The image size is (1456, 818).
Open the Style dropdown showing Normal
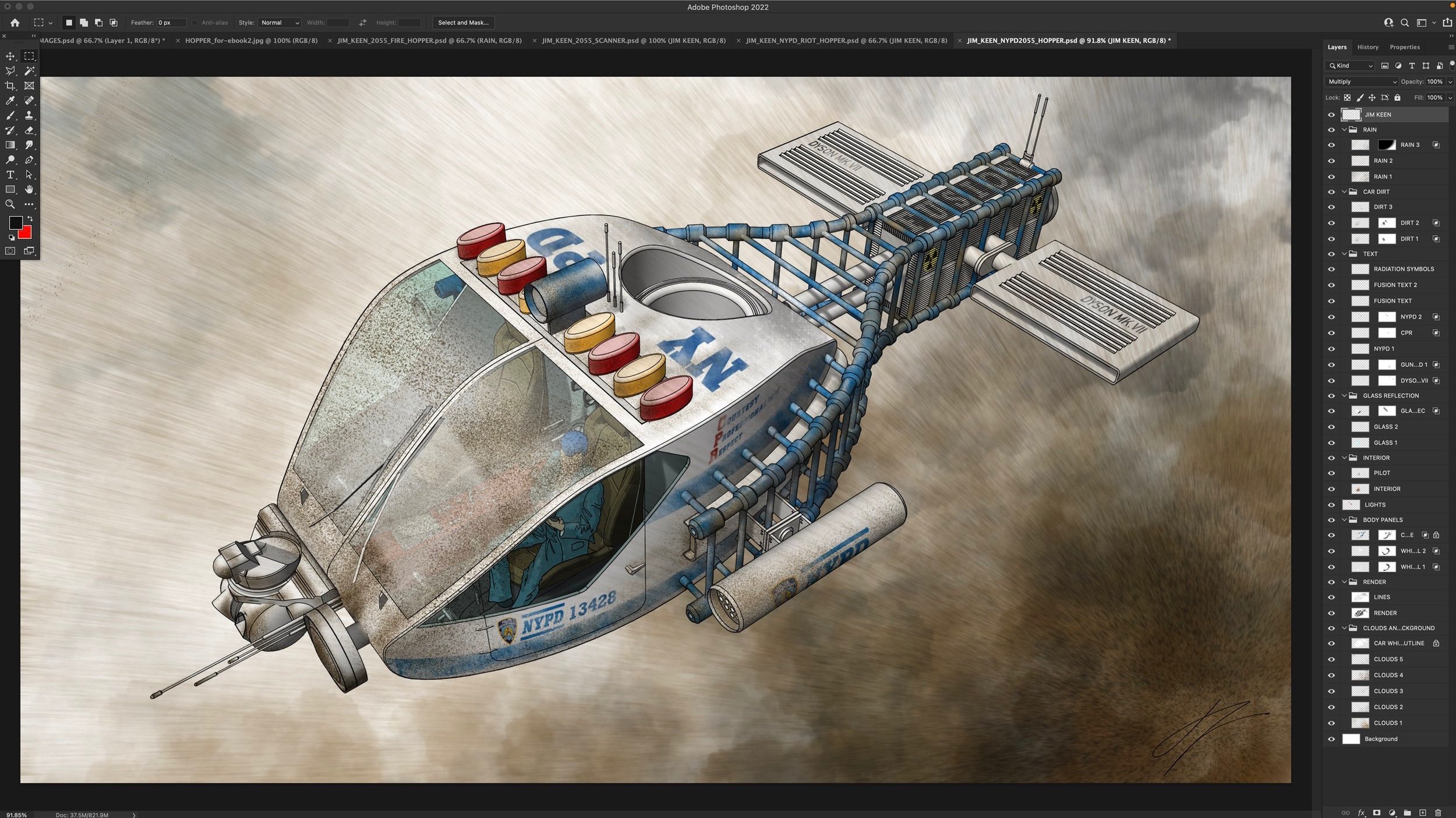point(279,23)
